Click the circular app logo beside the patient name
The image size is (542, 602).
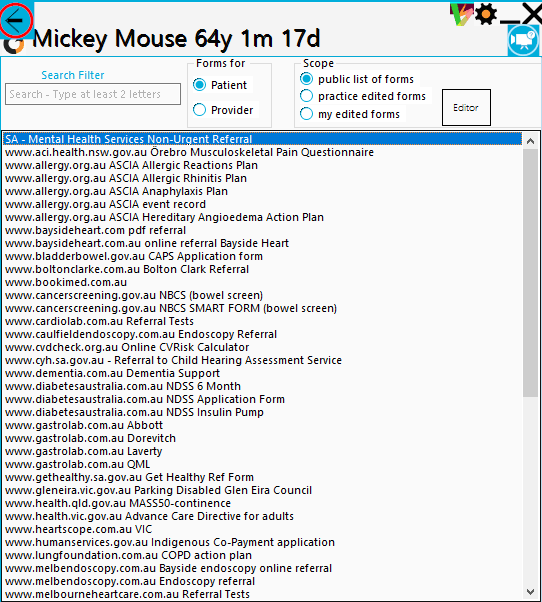14,46
